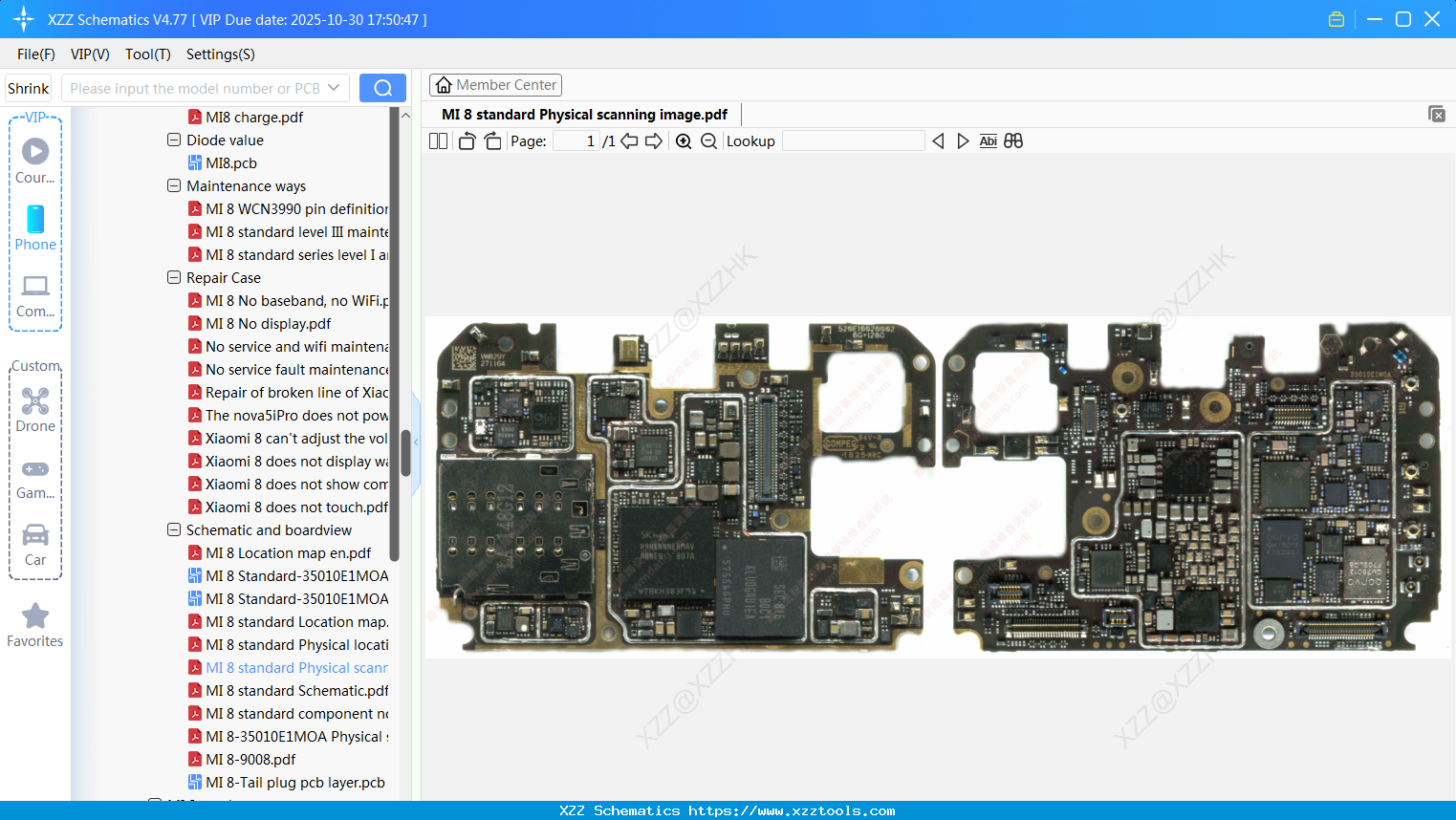The width and height of the screenshot is (1456, 820).
Task: Open the Tool(T) menu
Action: [147, 54]
